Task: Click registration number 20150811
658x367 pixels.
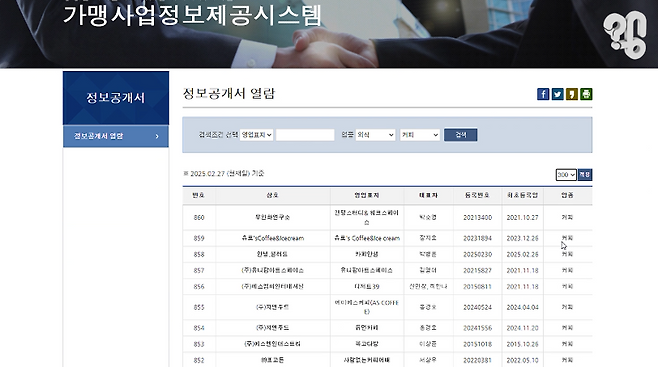Action: [478, 287]
